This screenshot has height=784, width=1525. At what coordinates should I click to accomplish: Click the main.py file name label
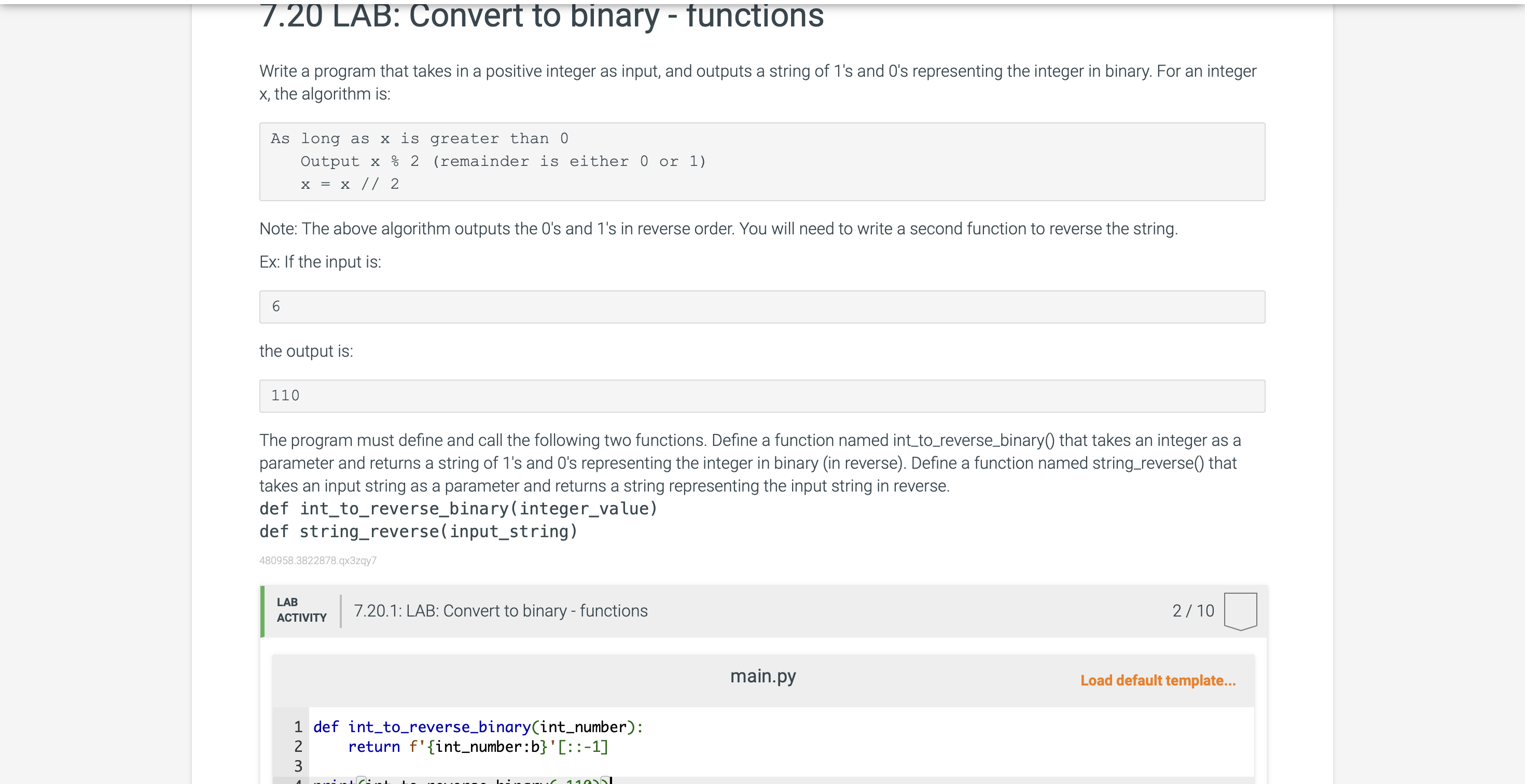point(762,676)
